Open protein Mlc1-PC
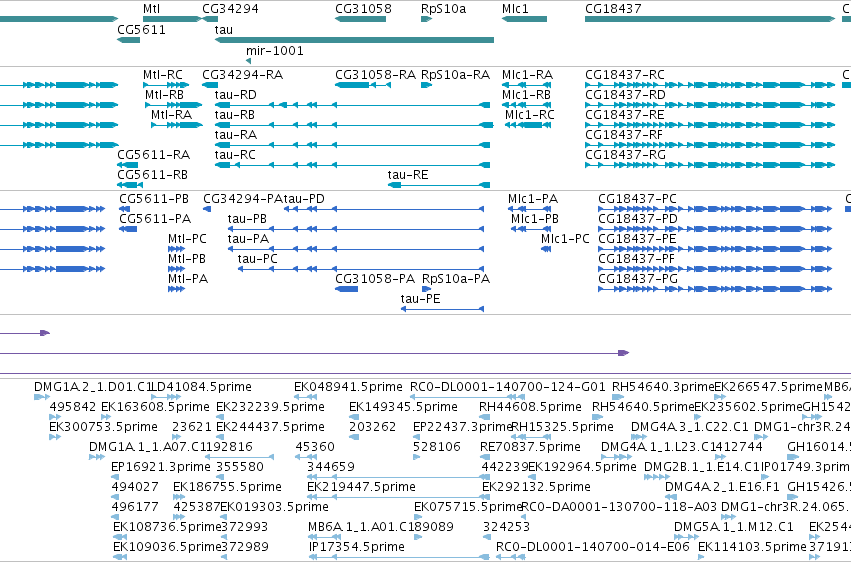851x562 pixels. 565,239
